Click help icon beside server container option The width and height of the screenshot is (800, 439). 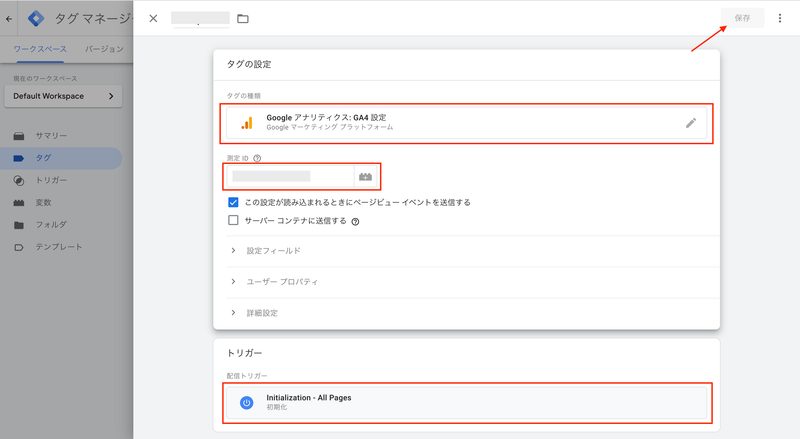click(x=355, y=222)
